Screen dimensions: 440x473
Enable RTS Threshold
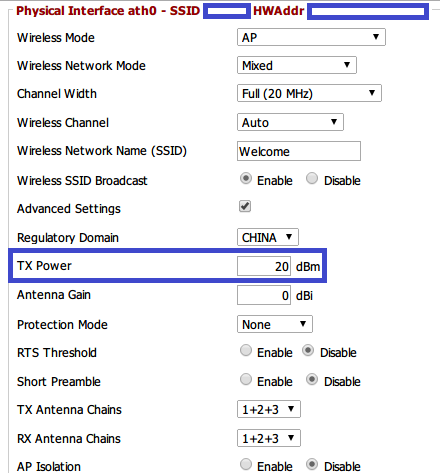pyautogui.click(x=246, y=351)
